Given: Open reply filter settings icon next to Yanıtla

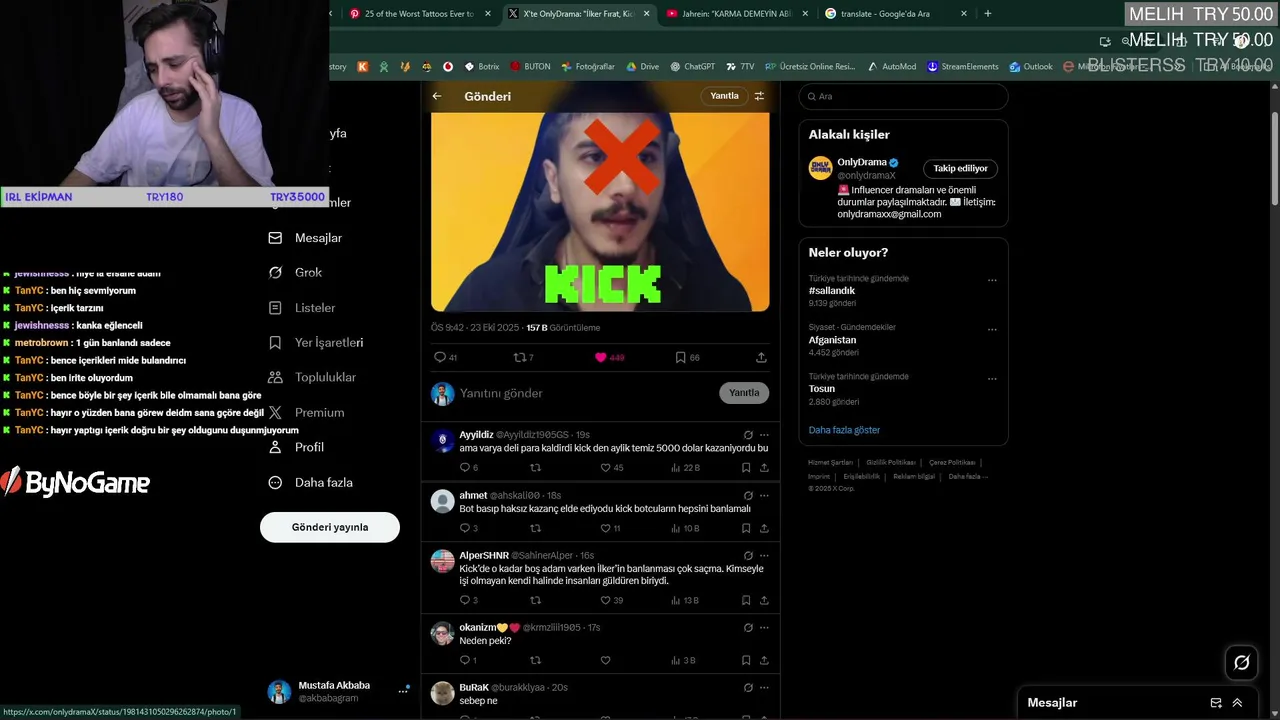Looking at the screenshot, I should coord(759,96).
